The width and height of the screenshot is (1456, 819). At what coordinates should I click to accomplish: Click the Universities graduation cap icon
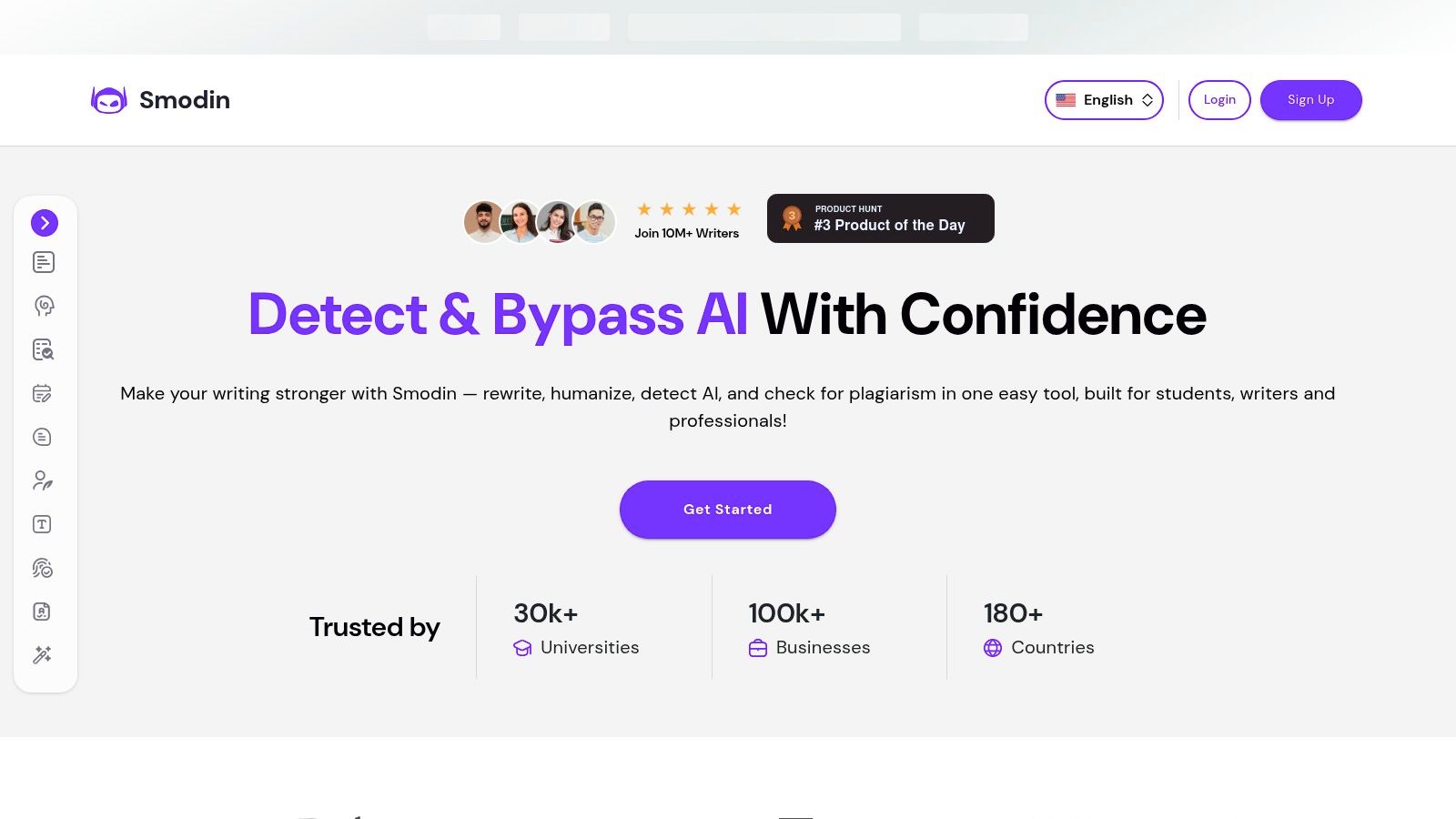point(522,648)
